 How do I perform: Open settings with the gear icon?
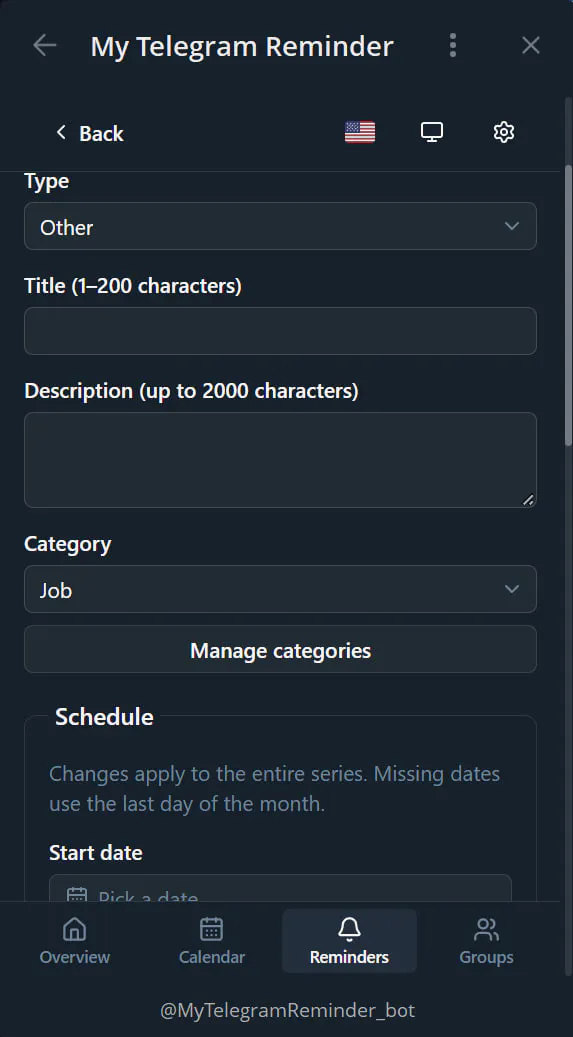504,132
